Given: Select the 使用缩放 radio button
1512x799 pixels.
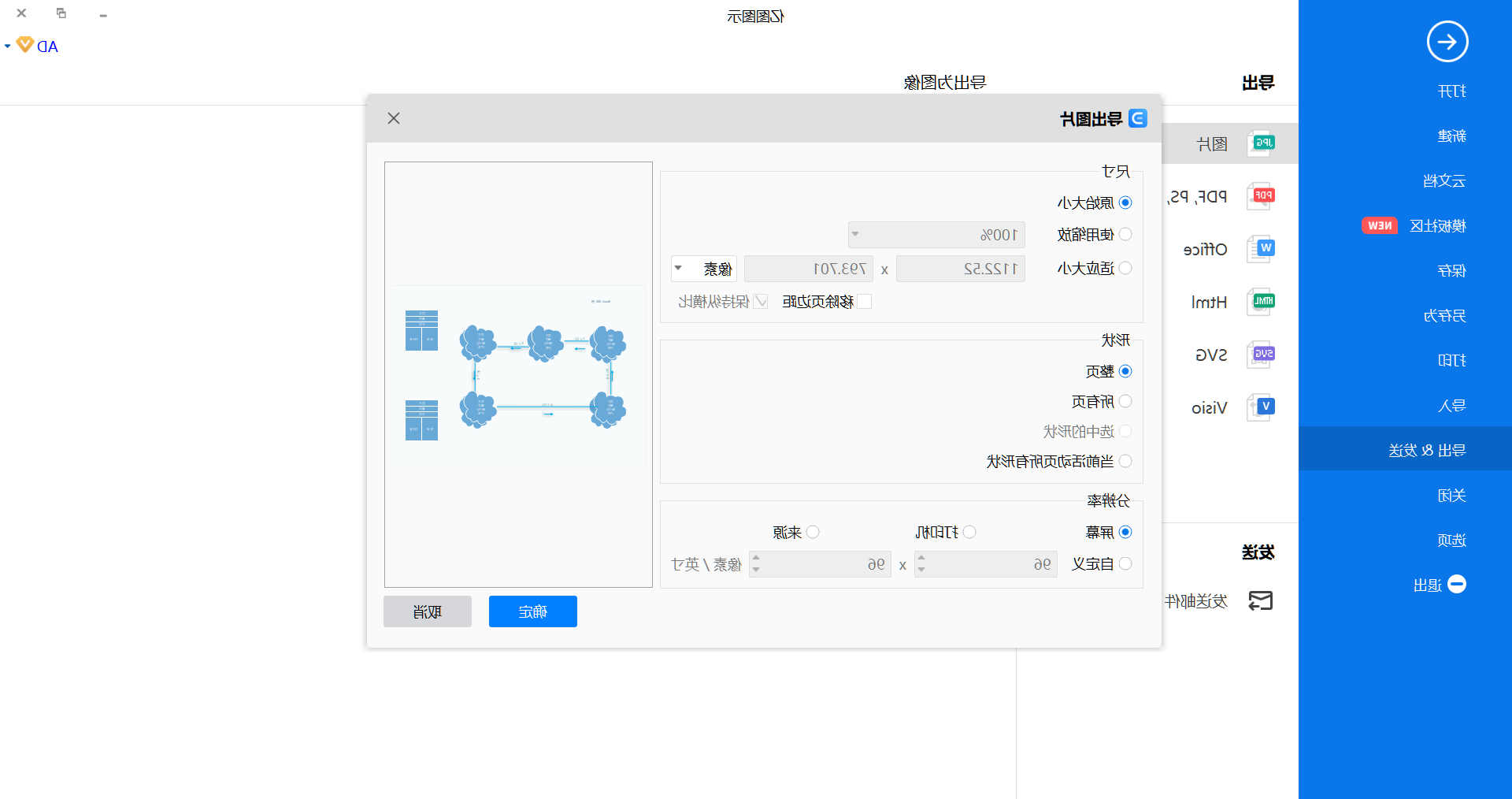Looking at the screenshot, I should pyautogui.click(x=1125, y=234).
